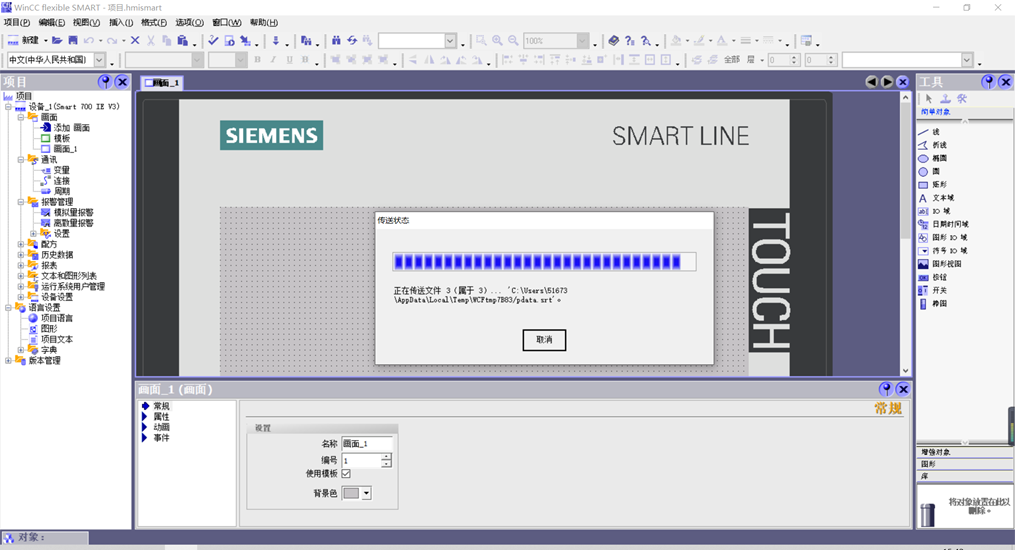Click the Paste clipboard icon

tap(183, 41)
